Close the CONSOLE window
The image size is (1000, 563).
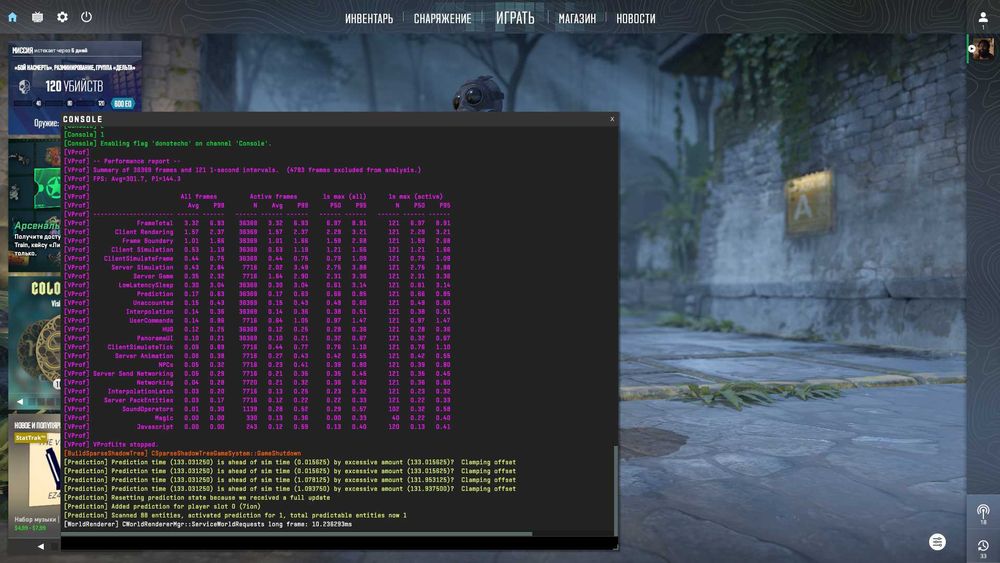pos(612,119)
